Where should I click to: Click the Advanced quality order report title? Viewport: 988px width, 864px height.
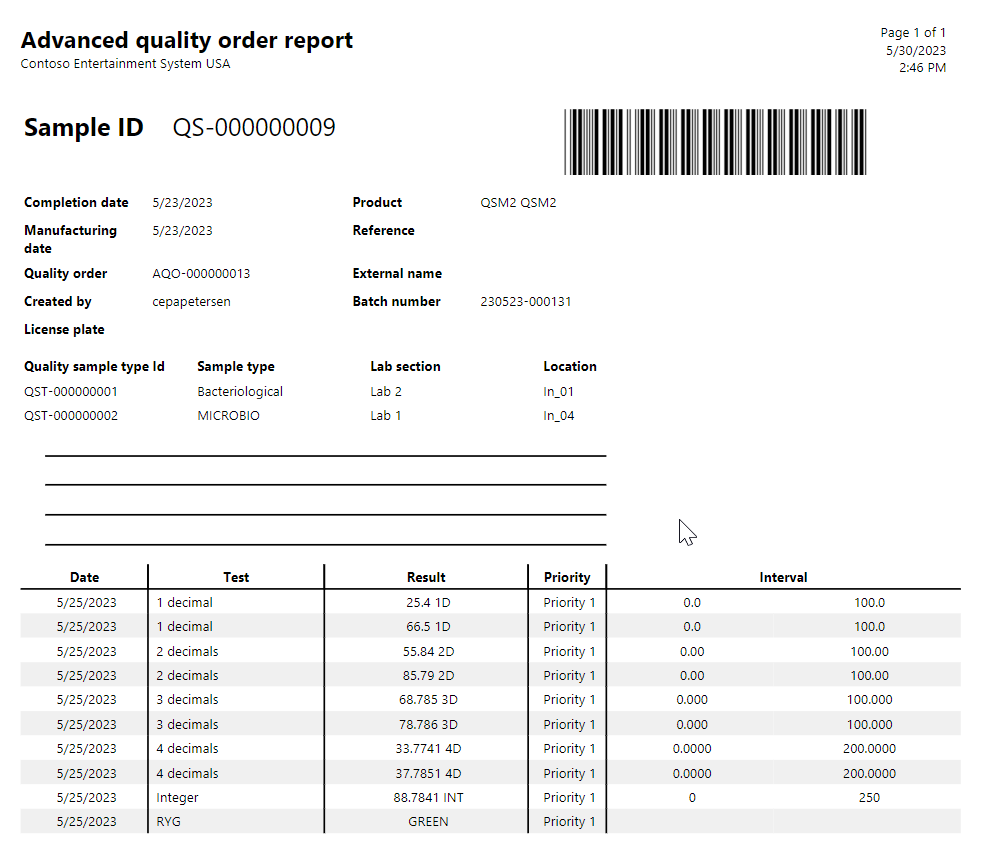187,40
